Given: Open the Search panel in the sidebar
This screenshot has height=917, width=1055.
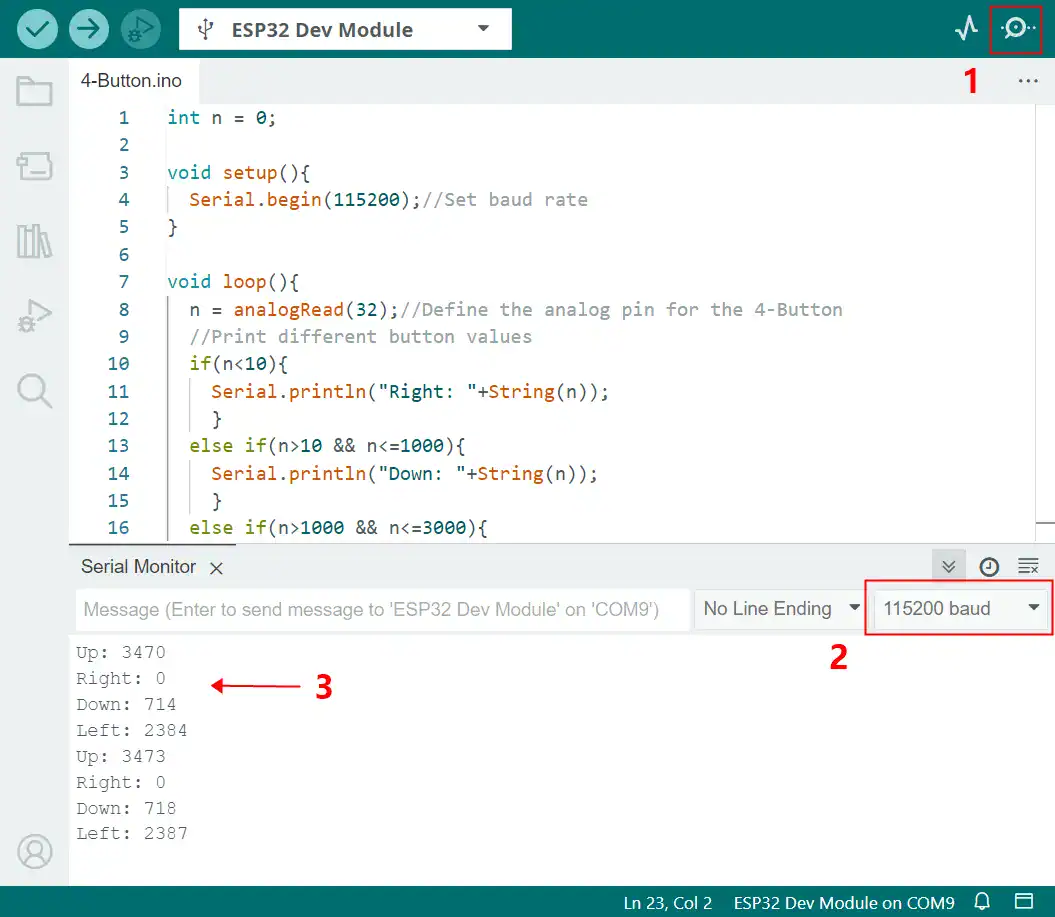Looking at the screenshot, I should coord(35,390).
